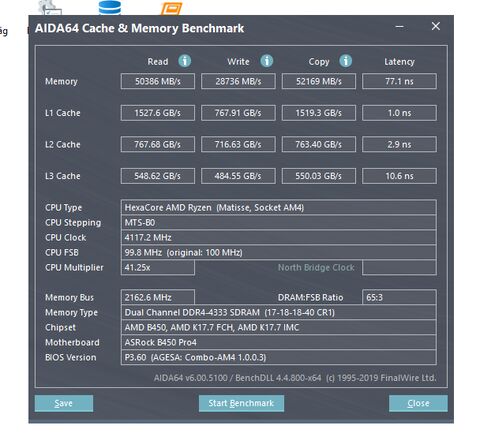Click the CPU Type field HexaCore AMD Ryzen
480x444 pixels.
pos(279,208)
